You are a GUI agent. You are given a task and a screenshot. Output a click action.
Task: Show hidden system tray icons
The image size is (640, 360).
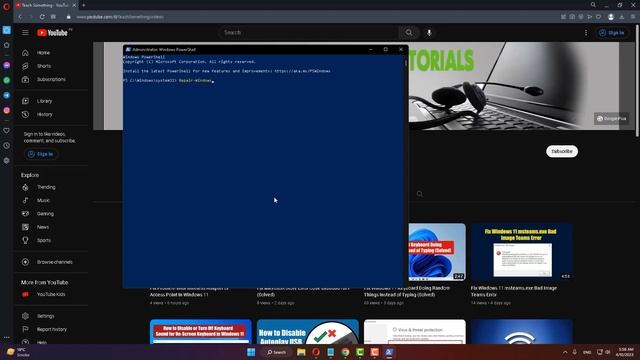pos(565,352)
